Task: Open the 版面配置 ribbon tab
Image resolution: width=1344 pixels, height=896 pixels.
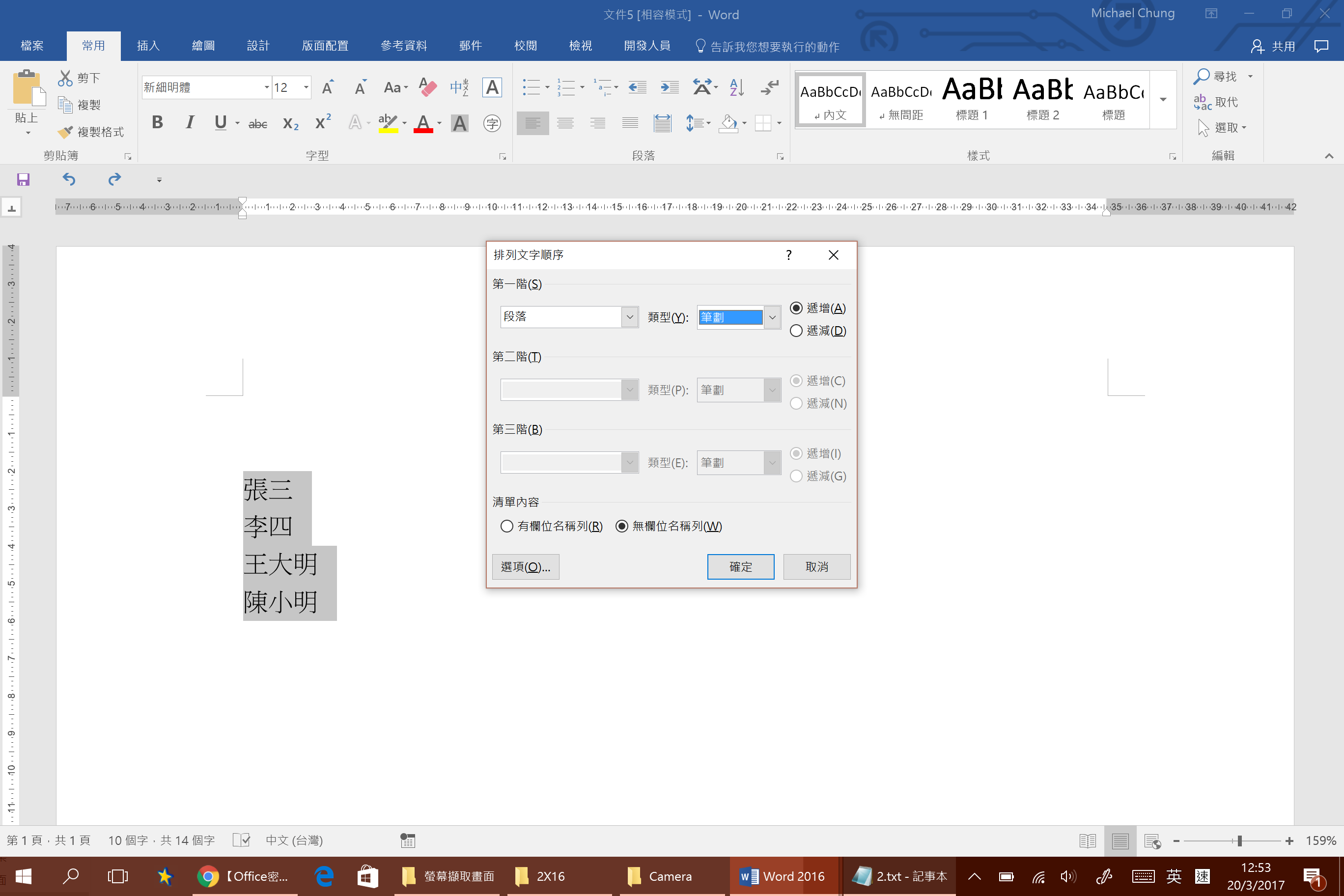Action: tap(325, 46)
